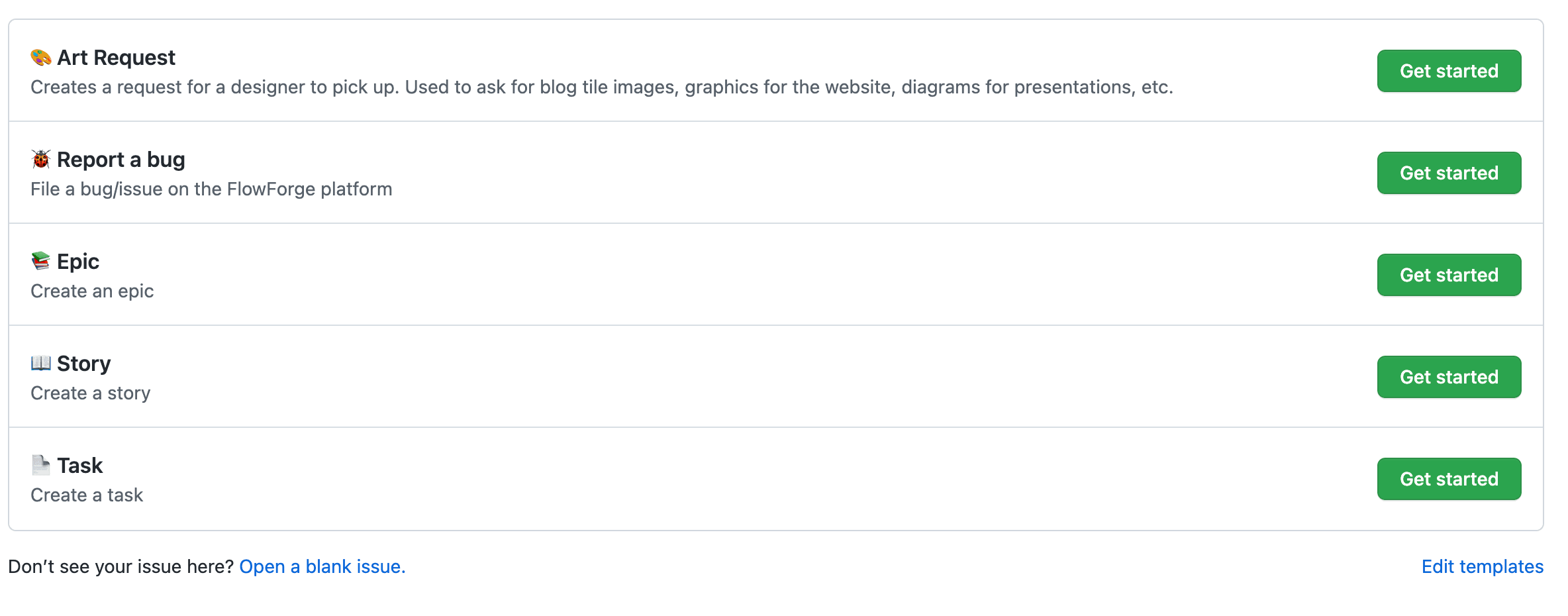Click Get started for Epic
Viewport: 1568px width, 616px height.
[x=1449, y=275]
